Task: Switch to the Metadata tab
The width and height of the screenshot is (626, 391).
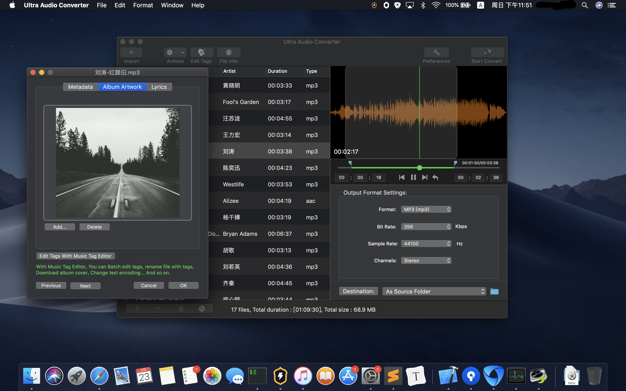Action: (x=80, y=87)
